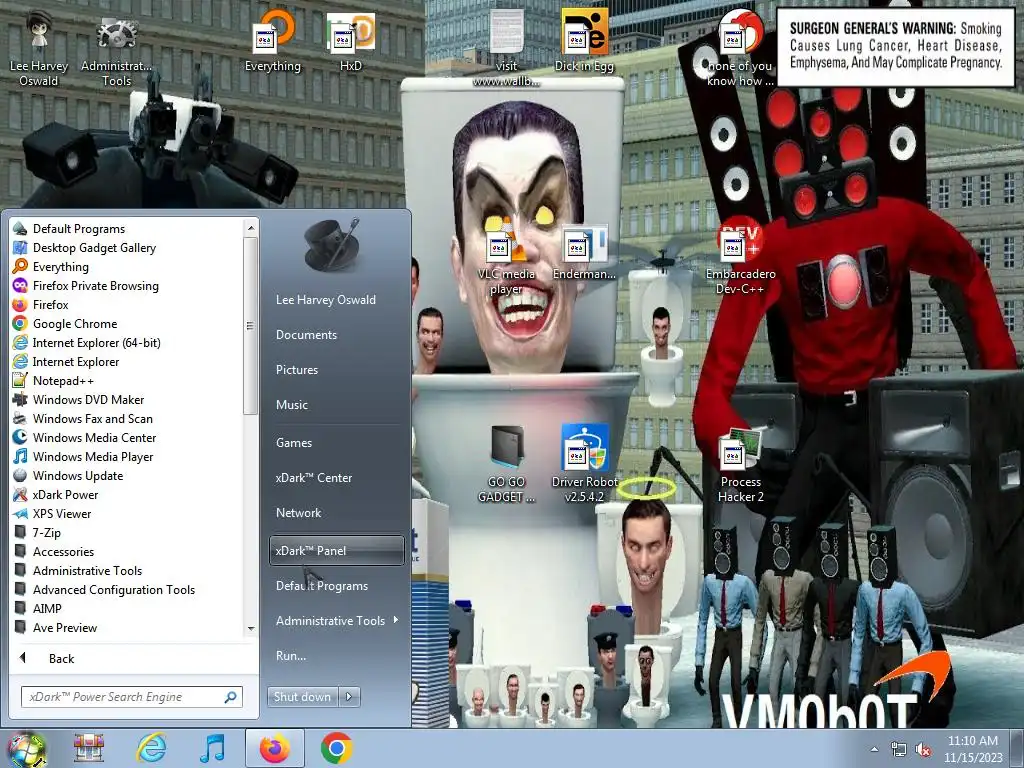Open shut down options arrow
The width and height of the screenshot is (1024, 768).
coord(349,697)
